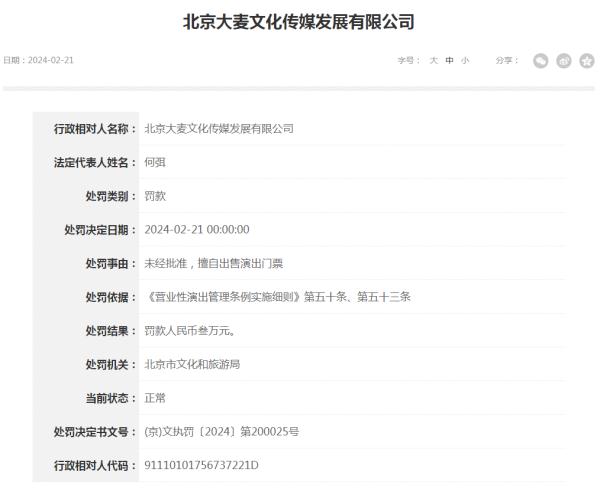Image resolution: width=600 pixels, height=488 pixels.
Task: Click the penalty type value 罚款
Action: coord(155,196)
